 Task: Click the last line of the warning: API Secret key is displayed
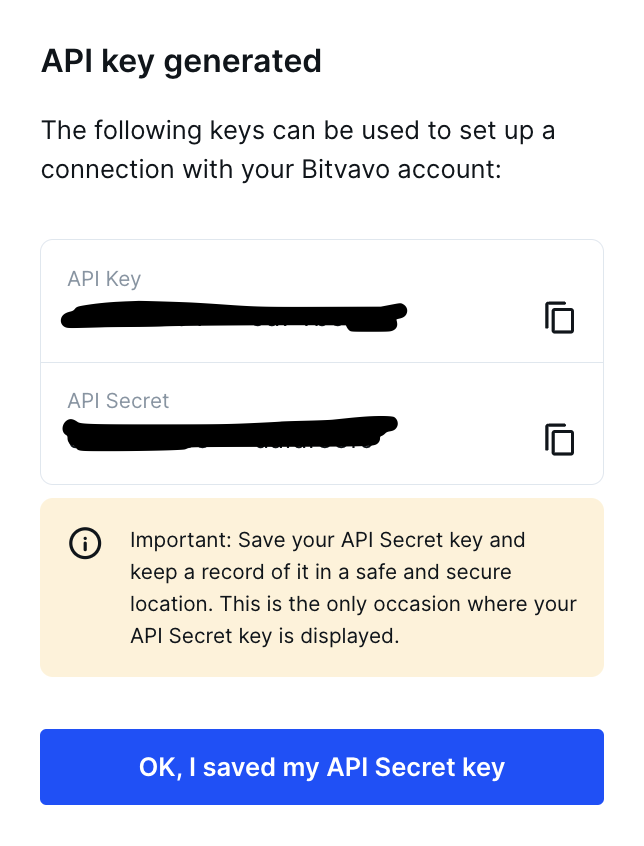[x=264, y=636]
